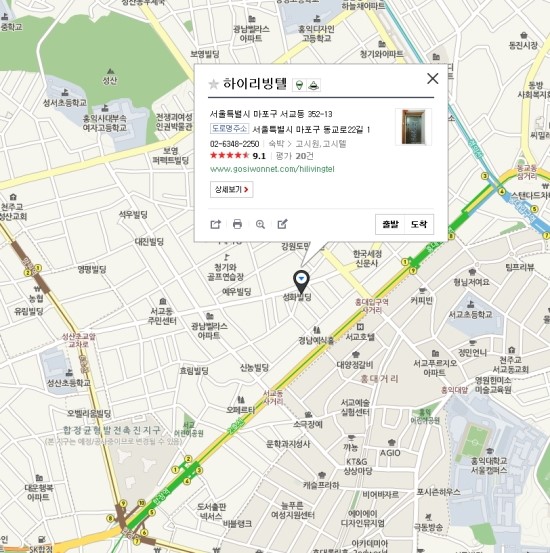550x553 pixels.
Task: Click the street view icon beside title
Action: [x=314, y=85]
